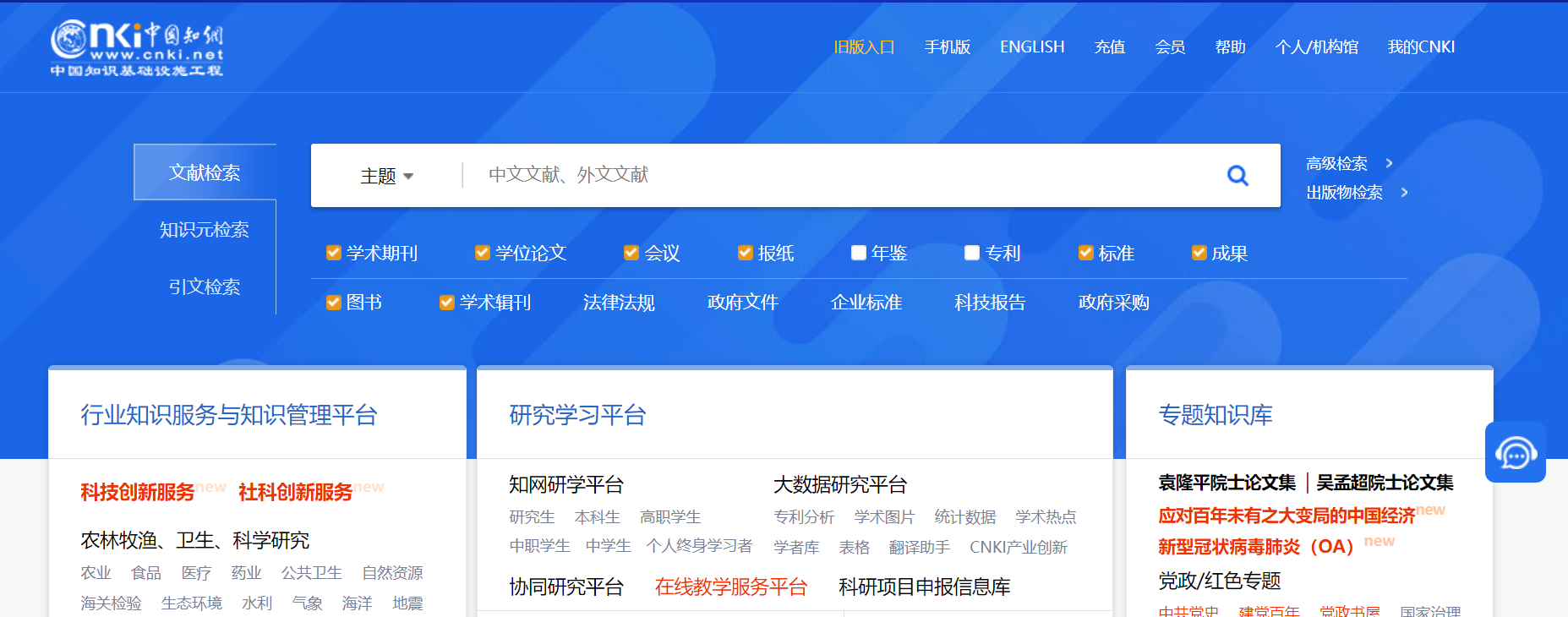
Task: Switch to the 知识元检索 tab
Action: click(x=205, y=230)
